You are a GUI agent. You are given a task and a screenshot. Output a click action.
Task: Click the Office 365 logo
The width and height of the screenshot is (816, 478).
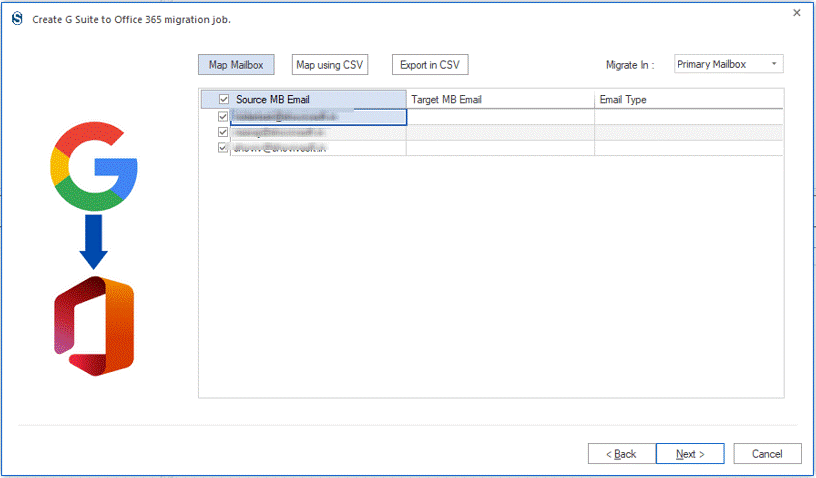94,326
